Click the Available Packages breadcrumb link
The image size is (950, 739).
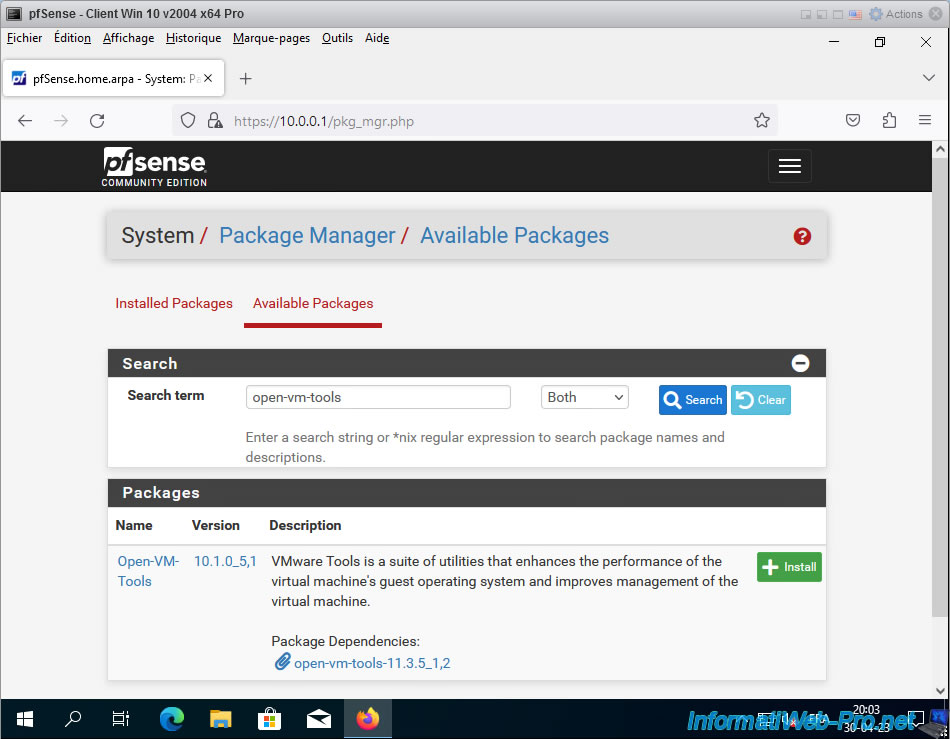click(514, 236)
